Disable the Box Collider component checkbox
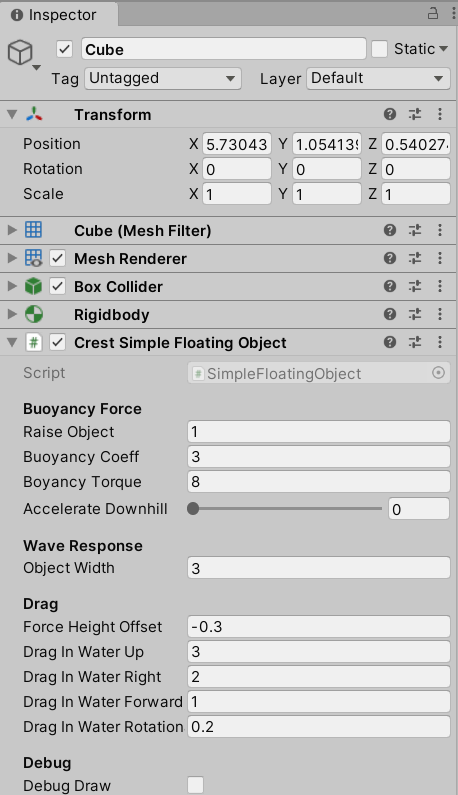Screen dimensions: 458x795 point(57,286)
